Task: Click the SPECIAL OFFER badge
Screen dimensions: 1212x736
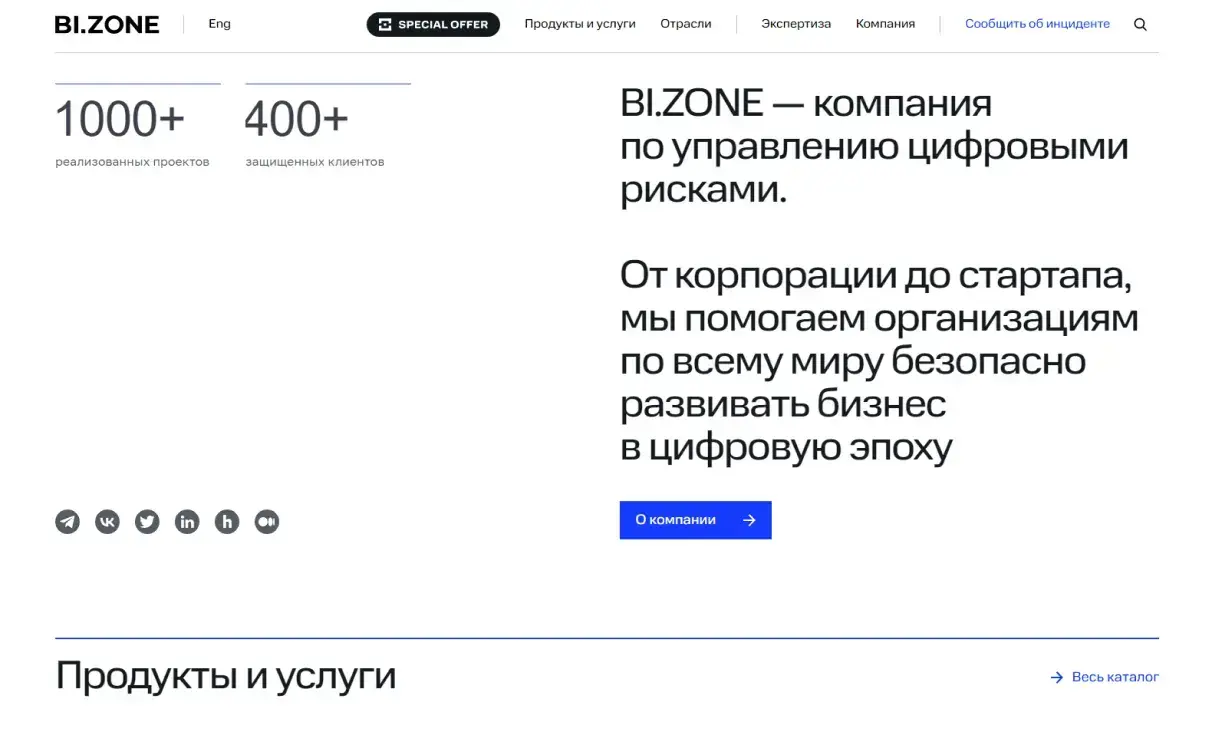Action: (433, 24)
